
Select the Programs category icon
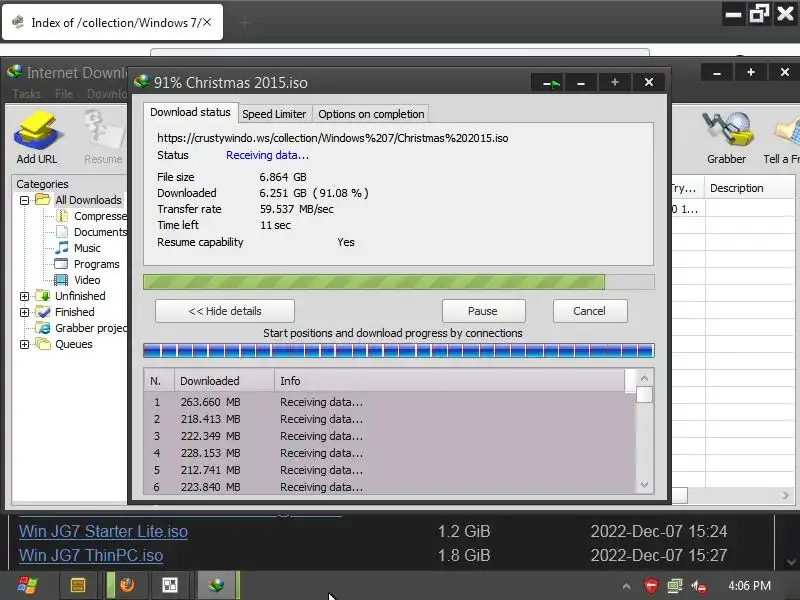pyautogui.click(x=61, y=264)
